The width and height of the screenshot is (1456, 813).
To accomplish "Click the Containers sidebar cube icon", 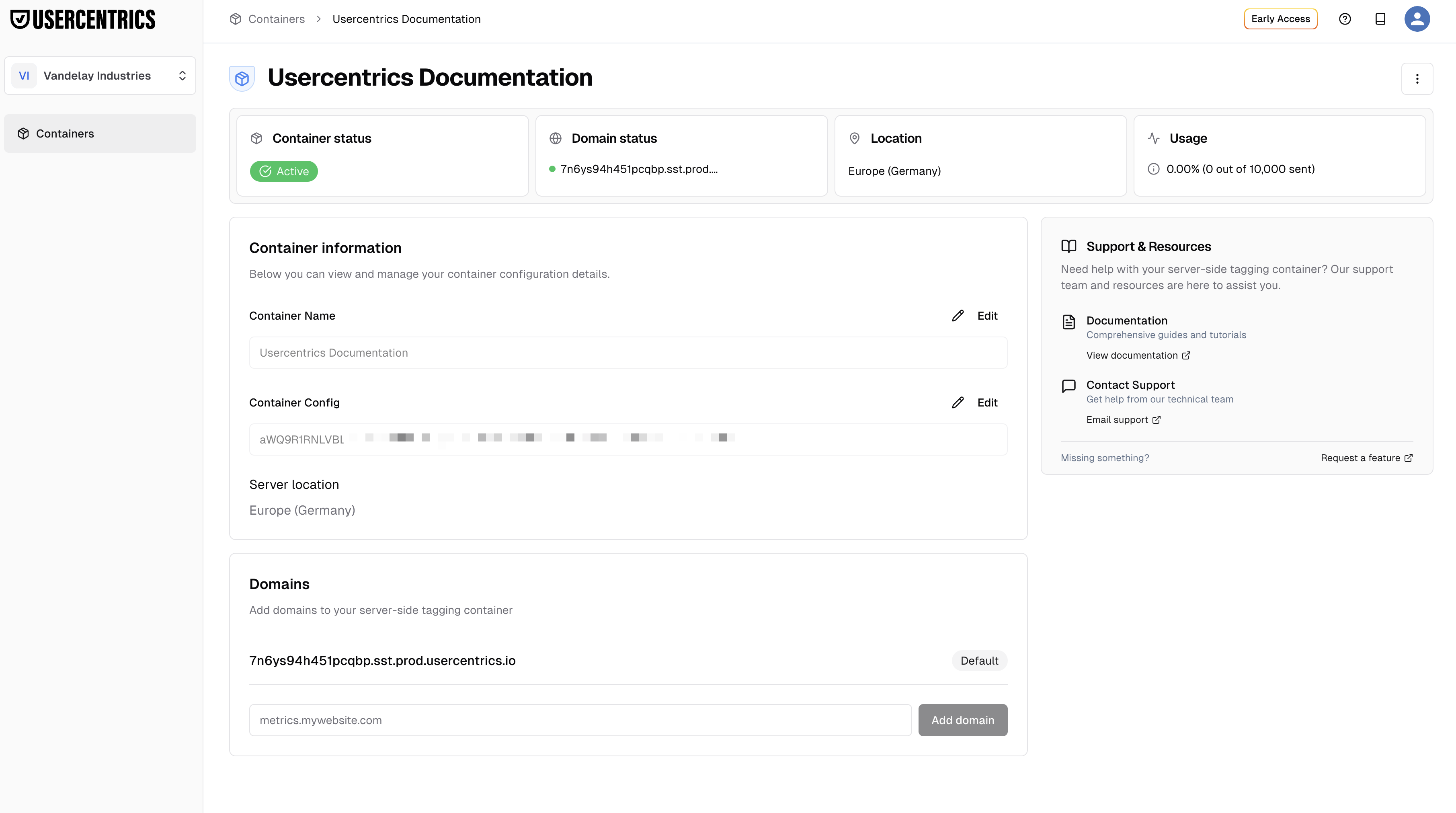I will [x=23, y=133].
